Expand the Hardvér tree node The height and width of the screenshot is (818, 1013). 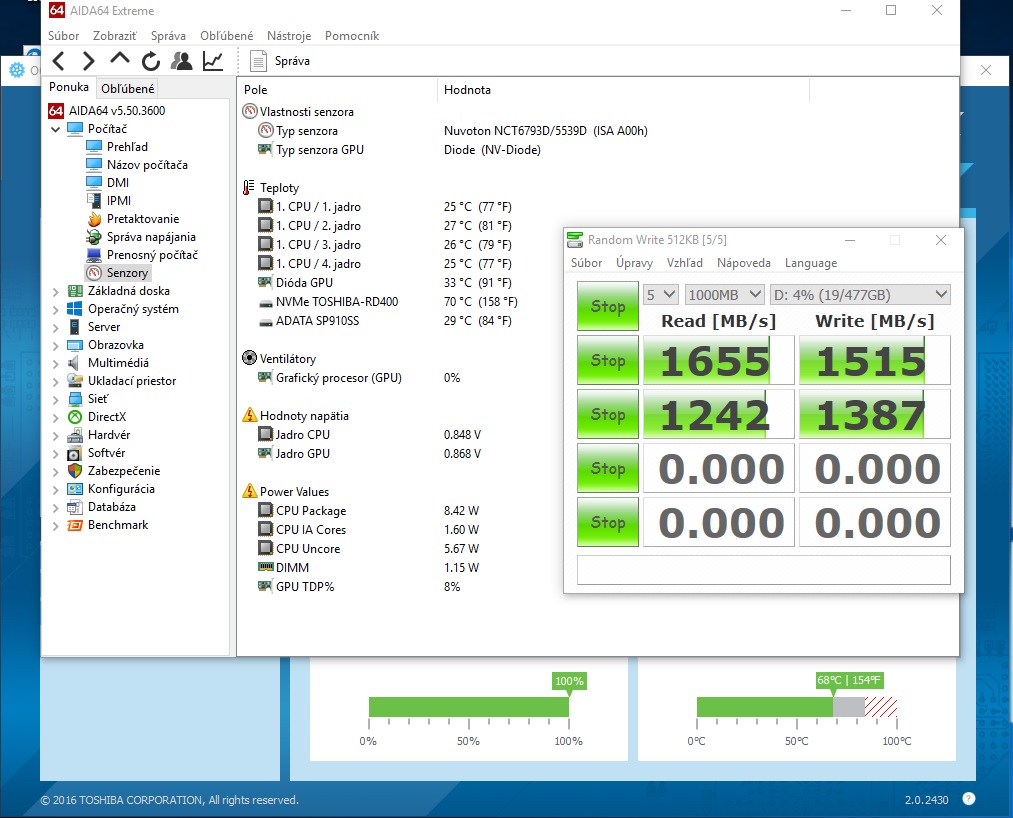56,435
